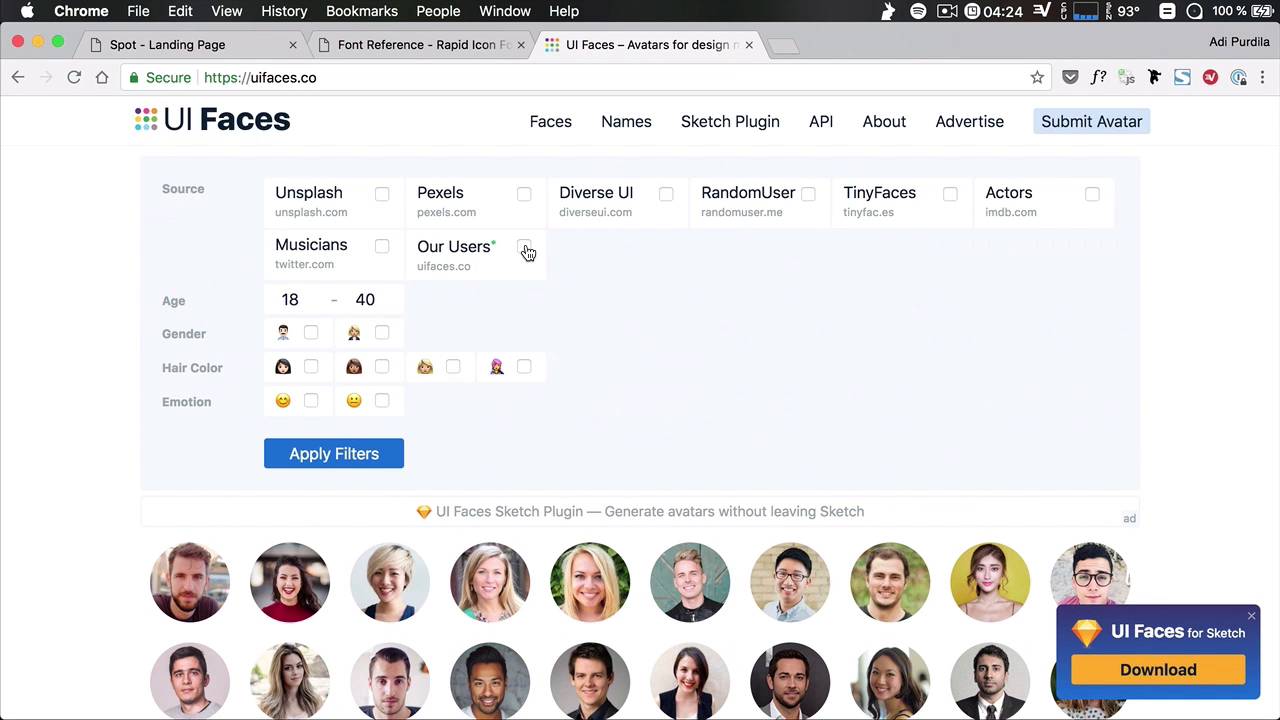The width and height of the screenshot is (1280, 720).
Task: Close the UI Faces tab
Action: (749, 45)
